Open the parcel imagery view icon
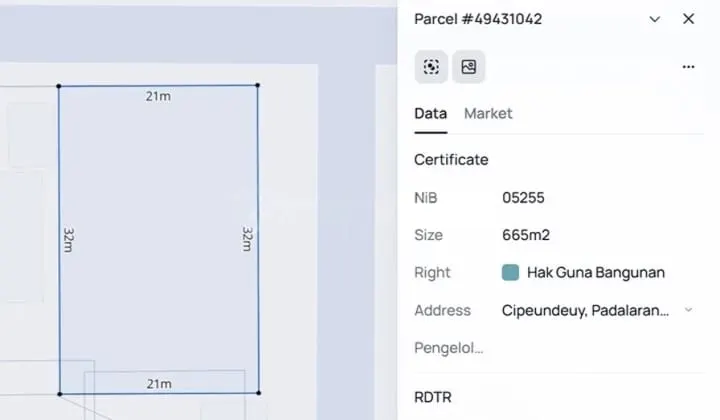Viewport: 720px width, 420px height. coord(468,67)
